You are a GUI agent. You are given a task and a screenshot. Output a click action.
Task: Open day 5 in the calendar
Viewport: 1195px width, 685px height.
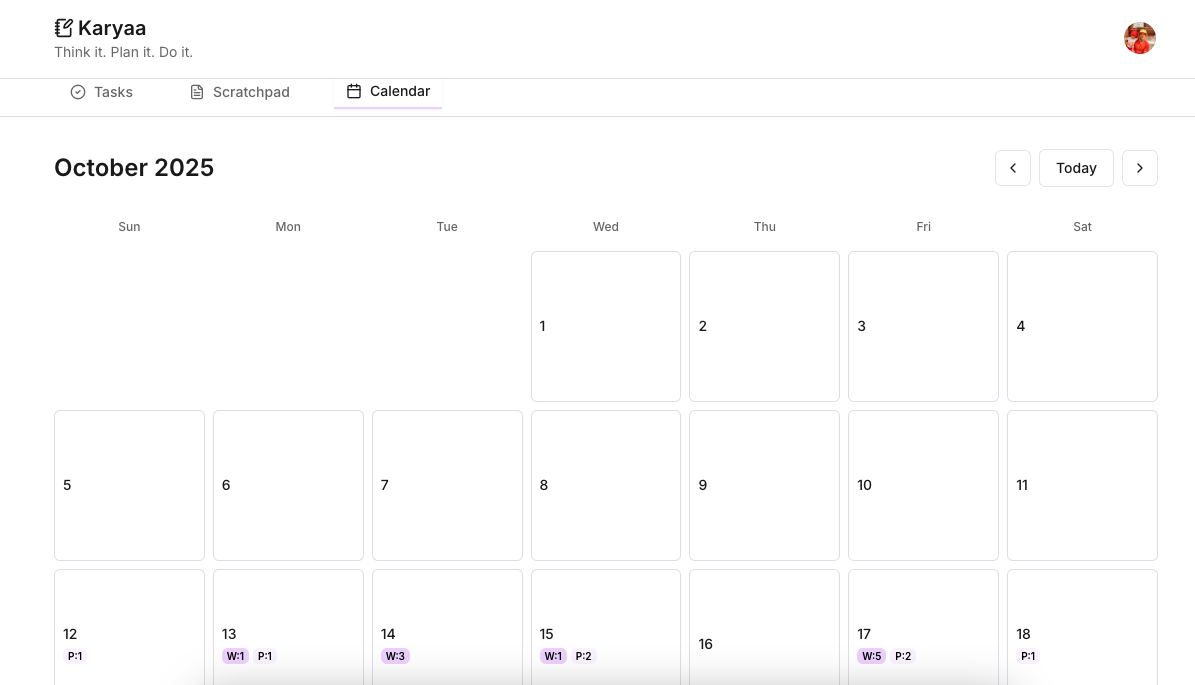tap(130, 485)
